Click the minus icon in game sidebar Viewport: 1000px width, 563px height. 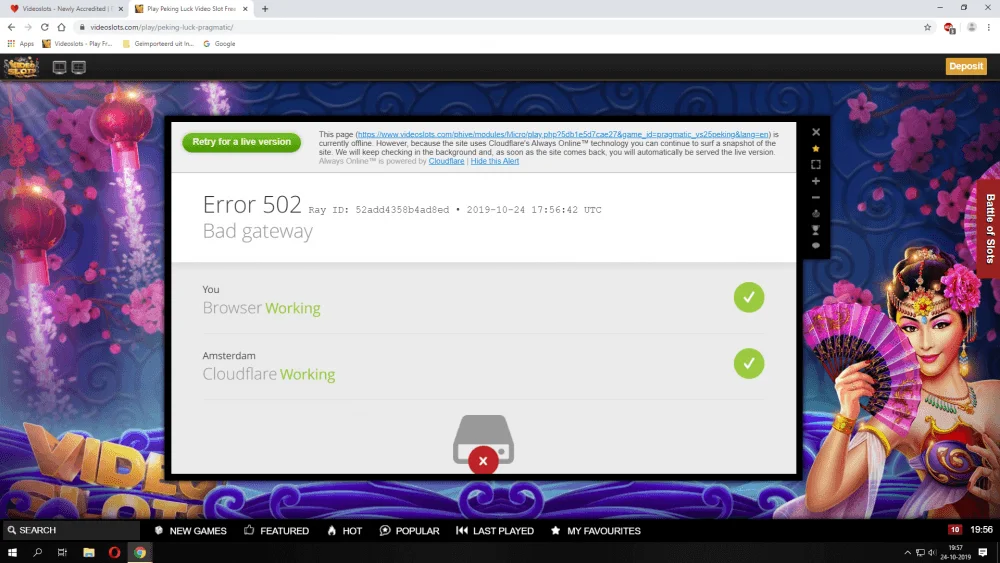816,198
